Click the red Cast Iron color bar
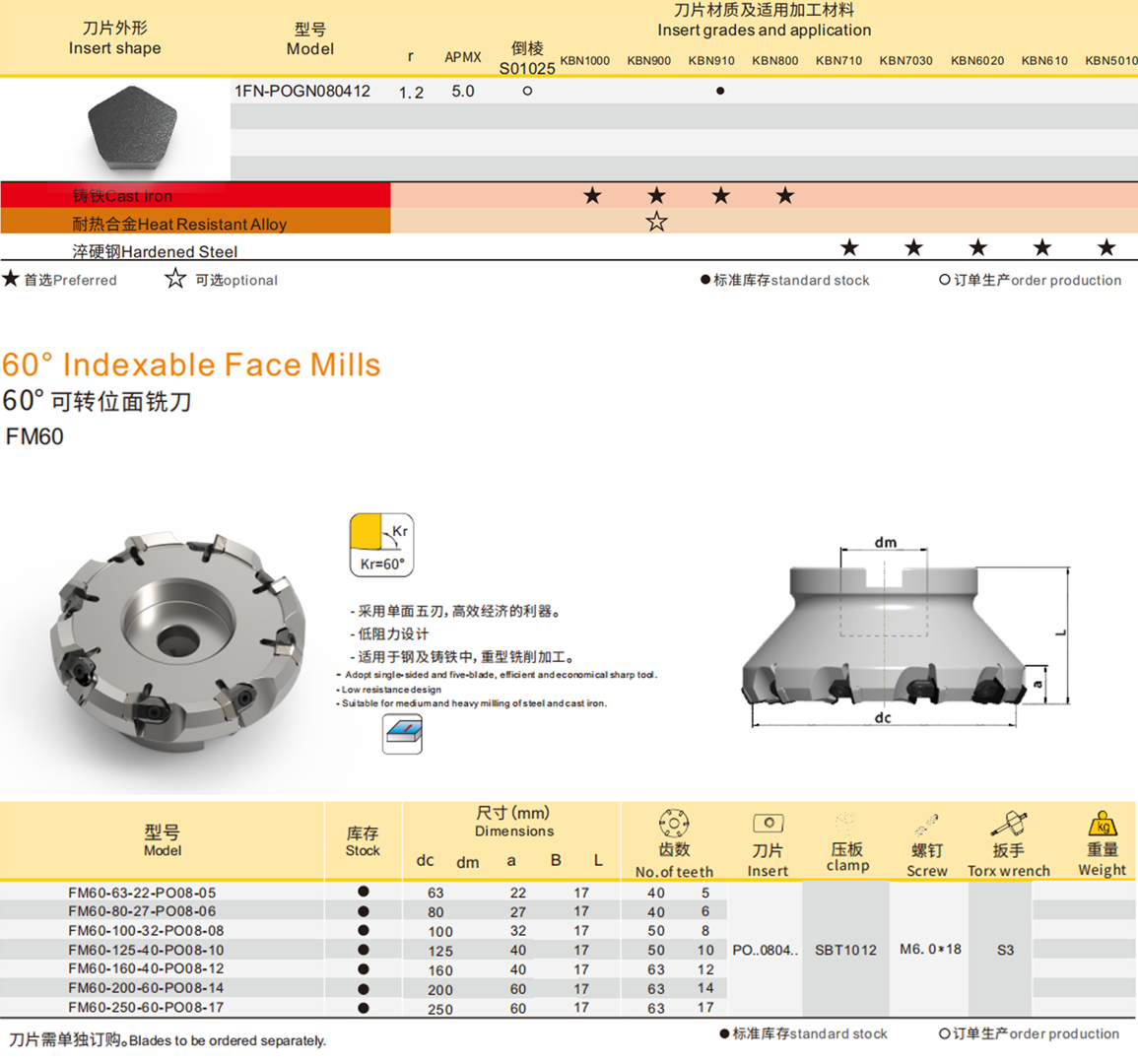 (195, 195)
